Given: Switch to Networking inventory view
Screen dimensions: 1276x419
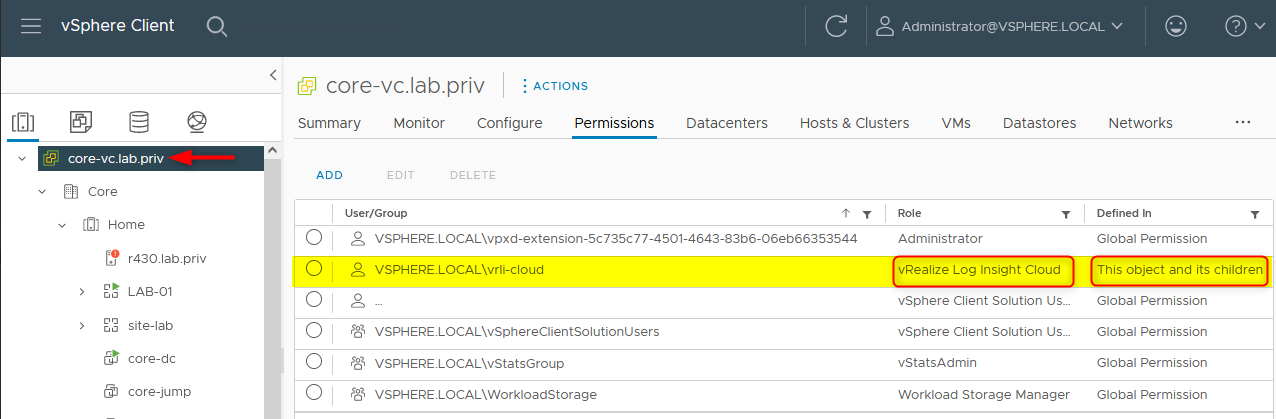Looking at the screenshot, I should [197, 122].
